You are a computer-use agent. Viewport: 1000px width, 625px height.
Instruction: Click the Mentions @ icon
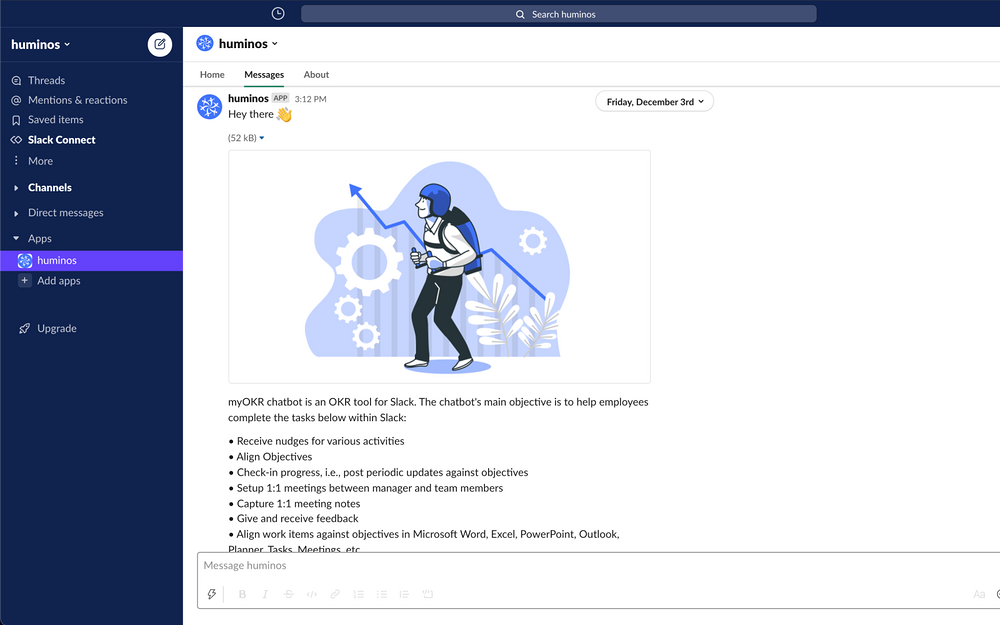(x=17, y=100)
